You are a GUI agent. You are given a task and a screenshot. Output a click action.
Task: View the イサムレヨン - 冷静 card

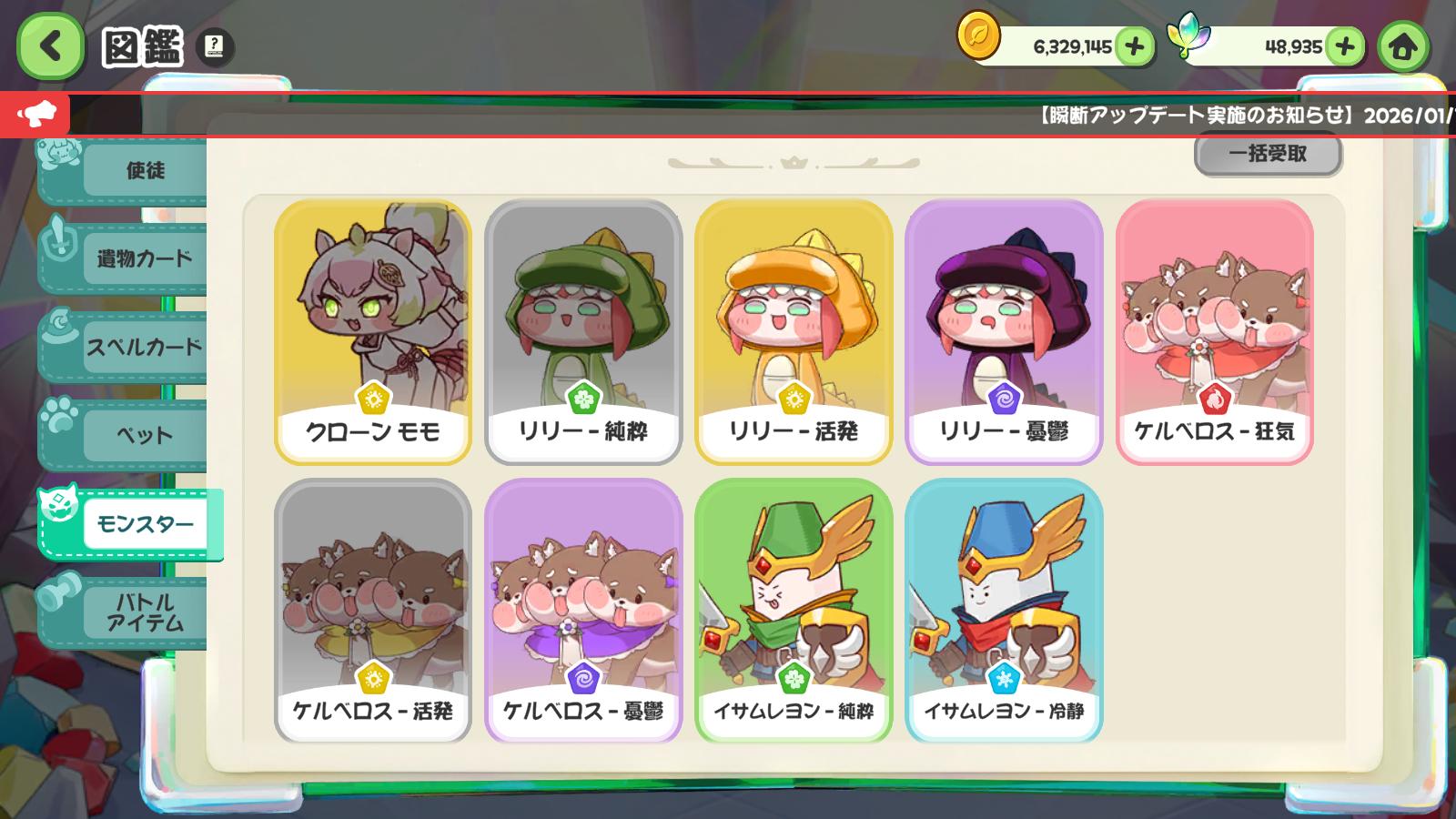(1004, 611)
